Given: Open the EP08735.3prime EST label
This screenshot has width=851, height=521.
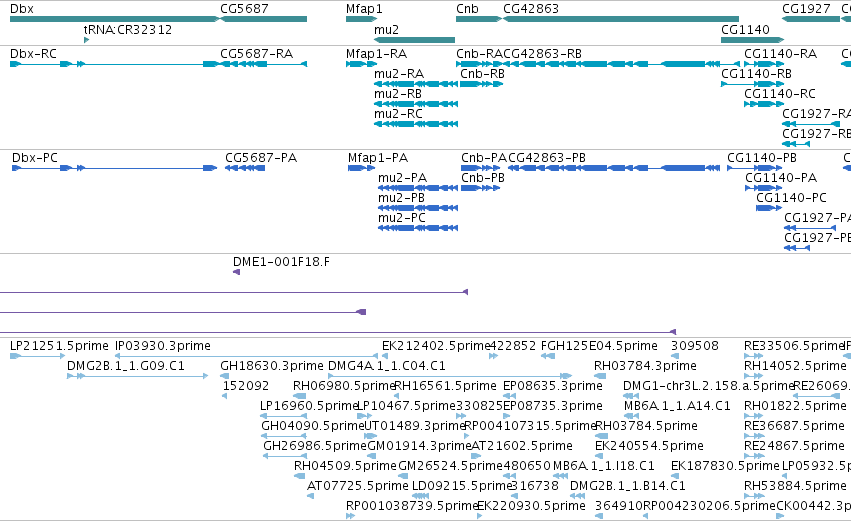Looking at the screenshot, I should pyautogui.click(x=552, y=406).
